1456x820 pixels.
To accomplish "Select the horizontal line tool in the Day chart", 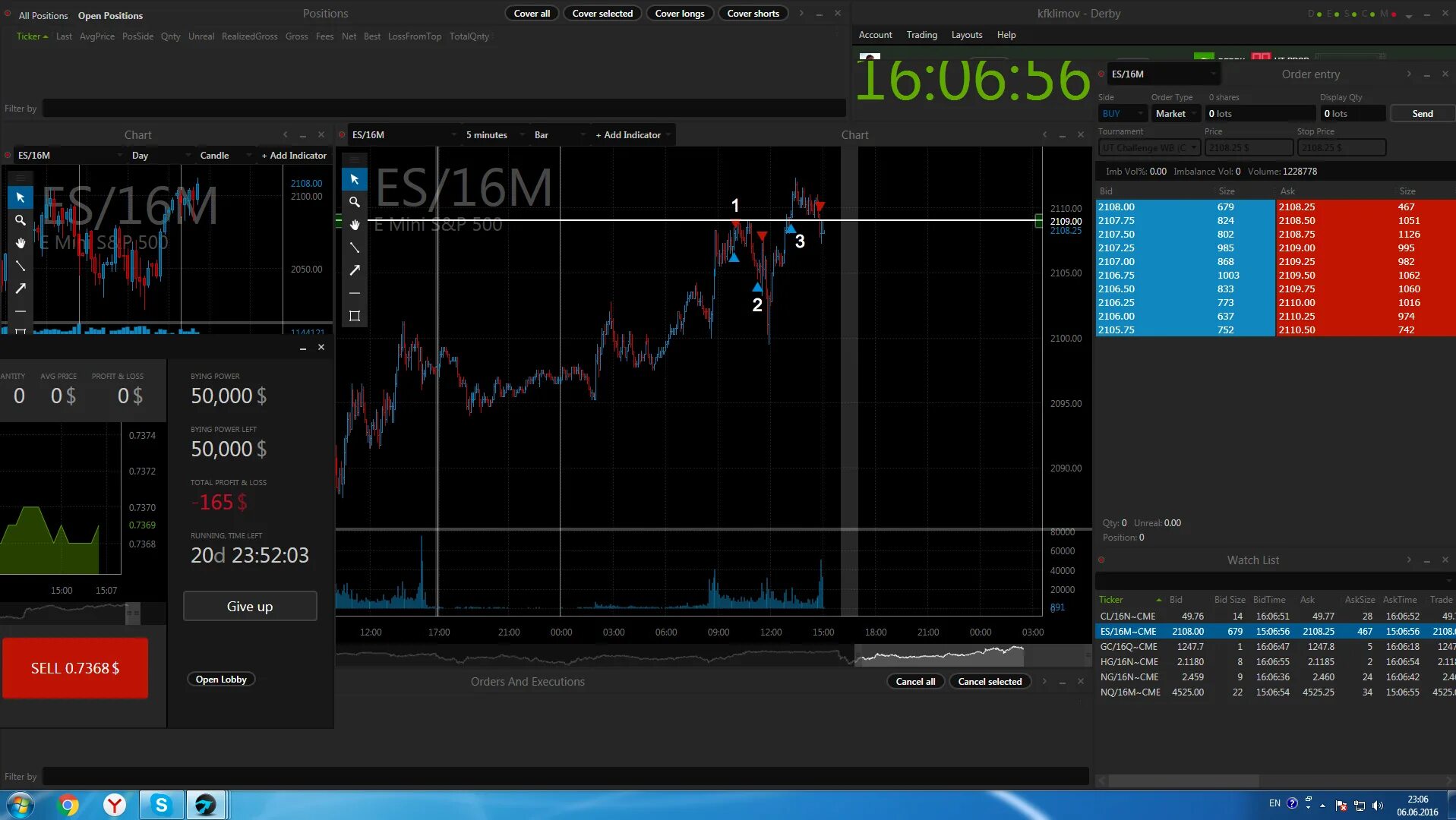I will pos(21,311).
